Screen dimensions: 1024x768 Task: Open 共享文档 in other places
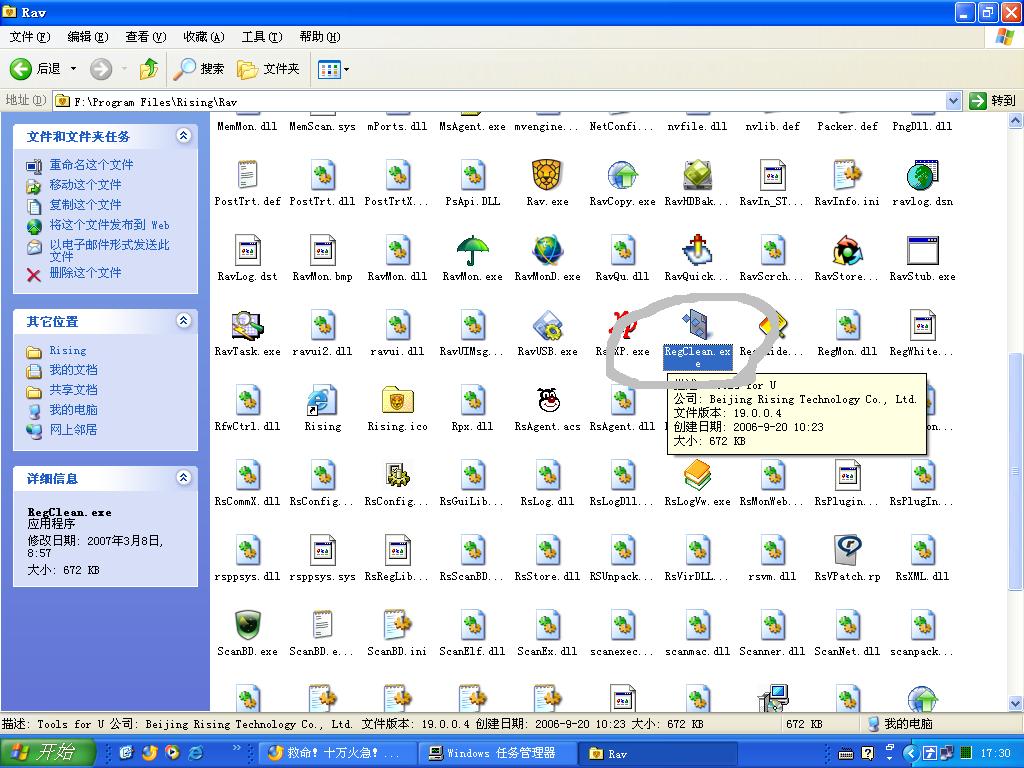pos(73,390)
